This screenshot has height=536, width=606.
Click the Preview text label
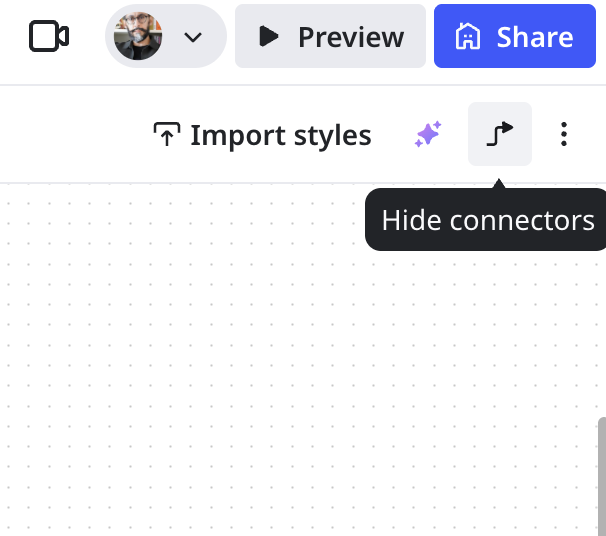tap(351, 37)
